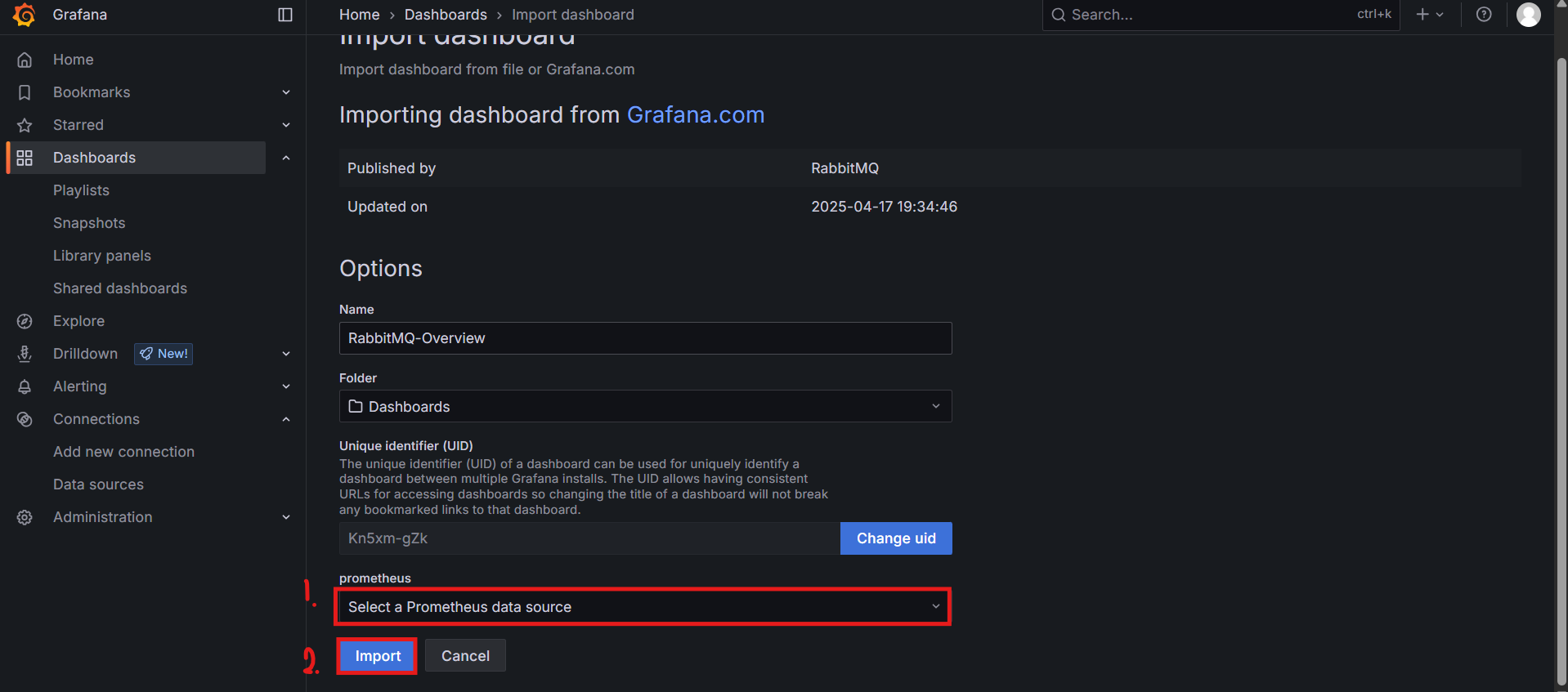Click the Search bar at top
The image size is (1568, 692).
tap(1221, 15)
